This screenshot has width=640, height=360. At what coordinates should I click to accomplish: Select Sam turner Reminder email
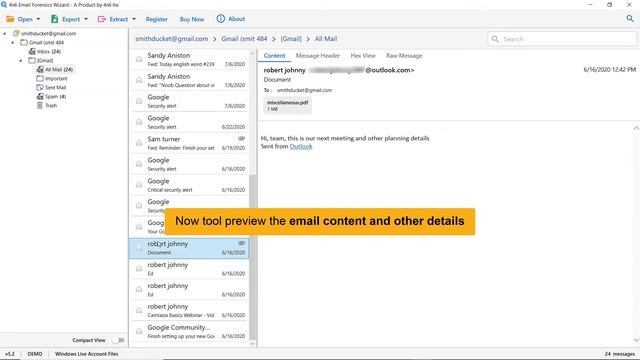189,143
